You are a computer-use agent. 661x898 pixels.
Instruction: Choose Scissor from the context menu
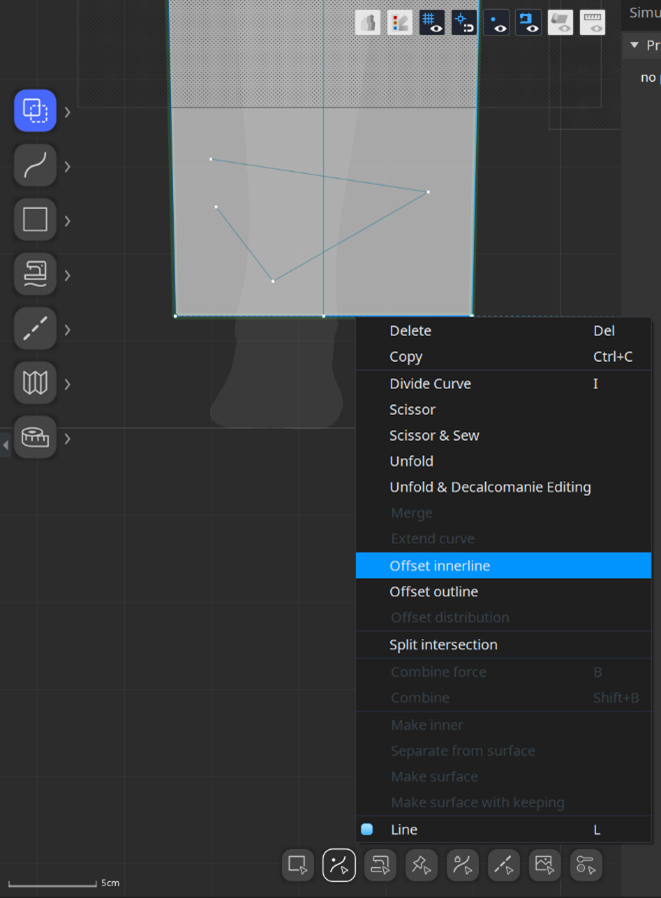click(x=503, y=409)
